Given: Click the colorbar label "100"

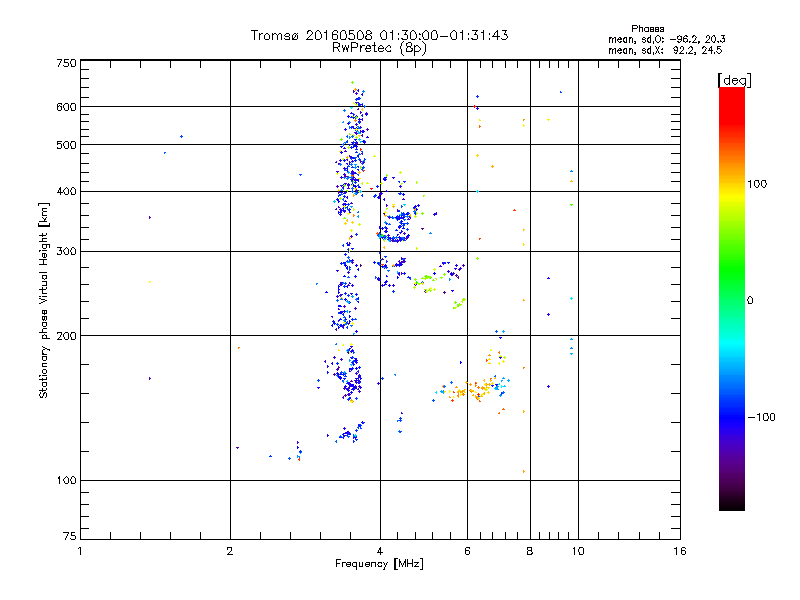Looking at the screenshot, I should coord(757,184).
